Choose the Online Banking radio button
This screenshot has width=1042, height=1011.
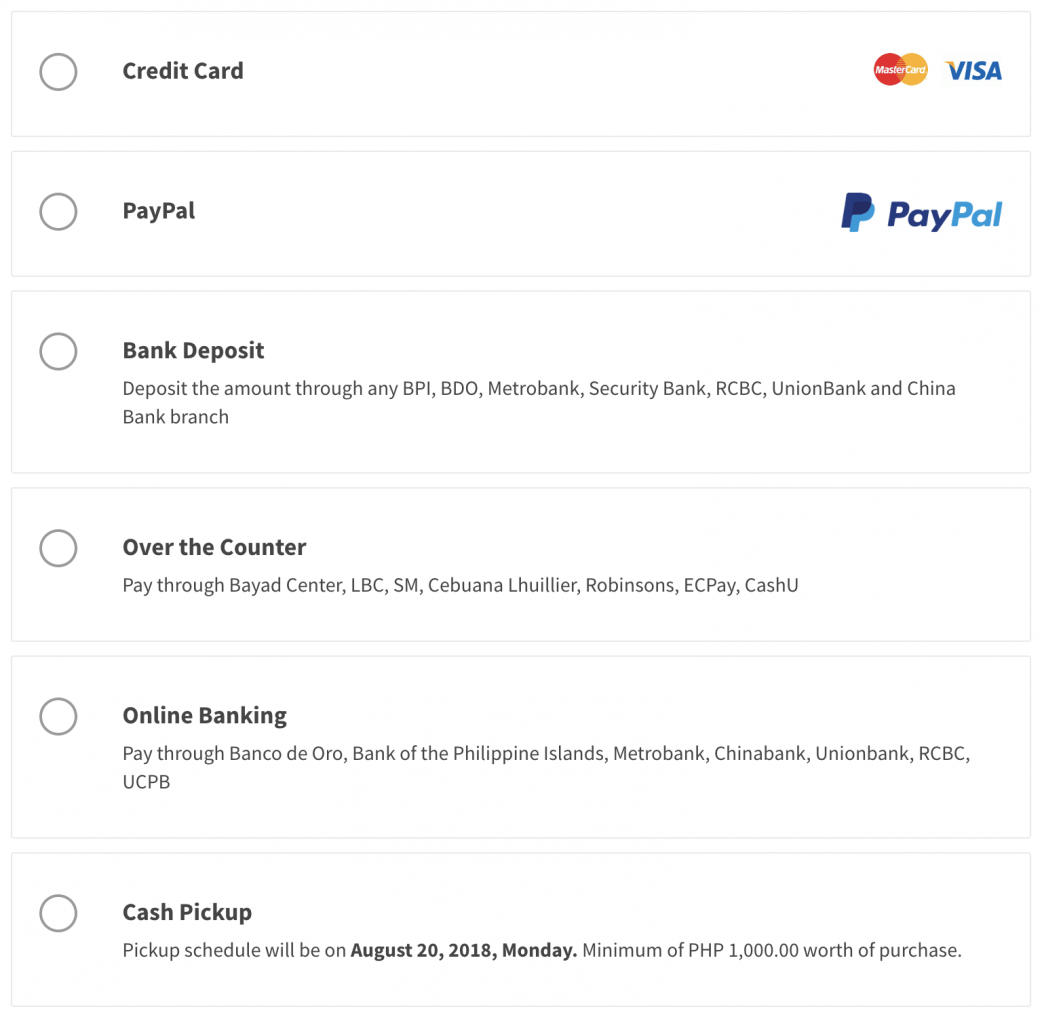pyautogui.click(x=58, y=716)
